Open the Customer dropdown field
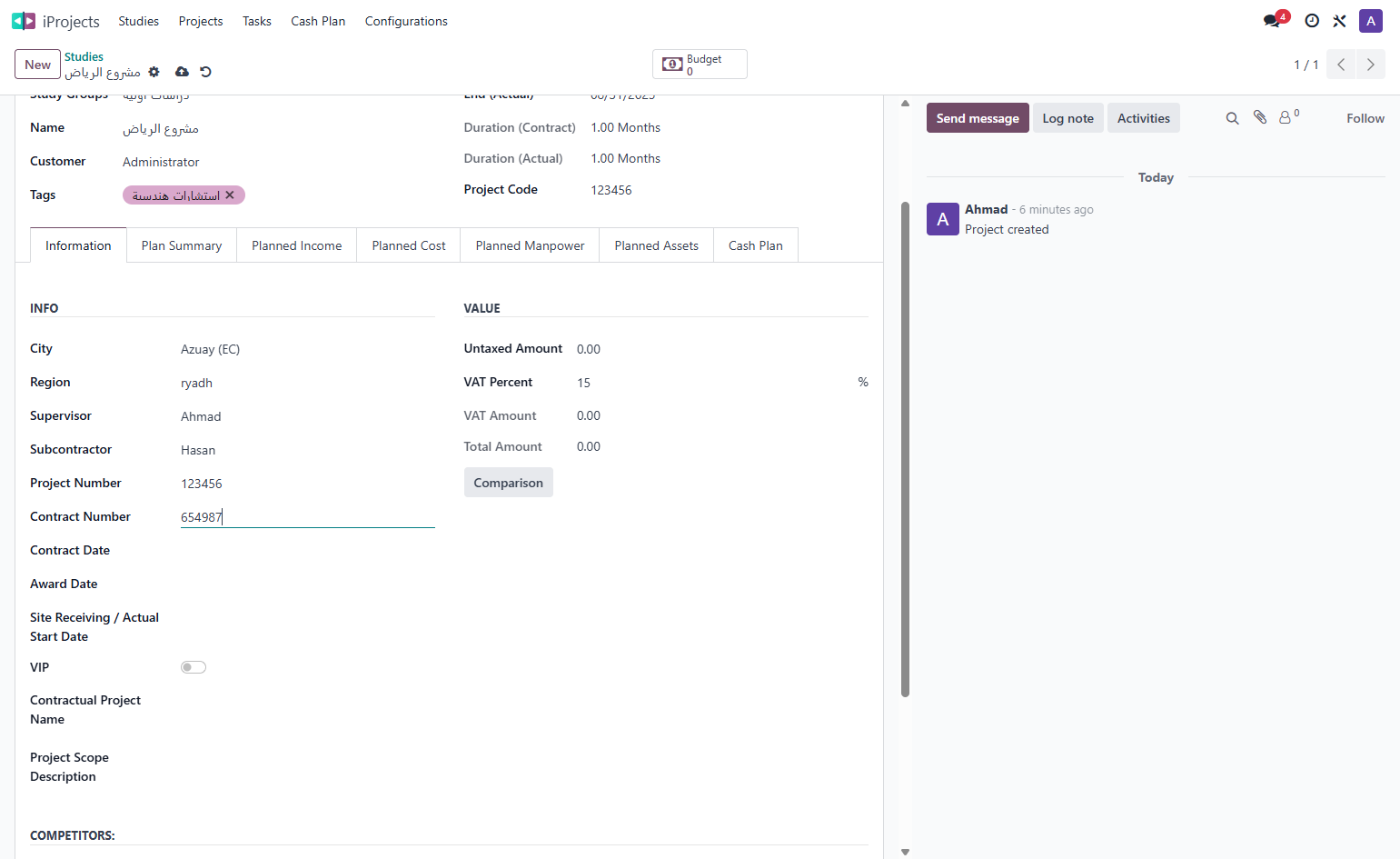This screenshot has height=859, width=1400. 279,162
